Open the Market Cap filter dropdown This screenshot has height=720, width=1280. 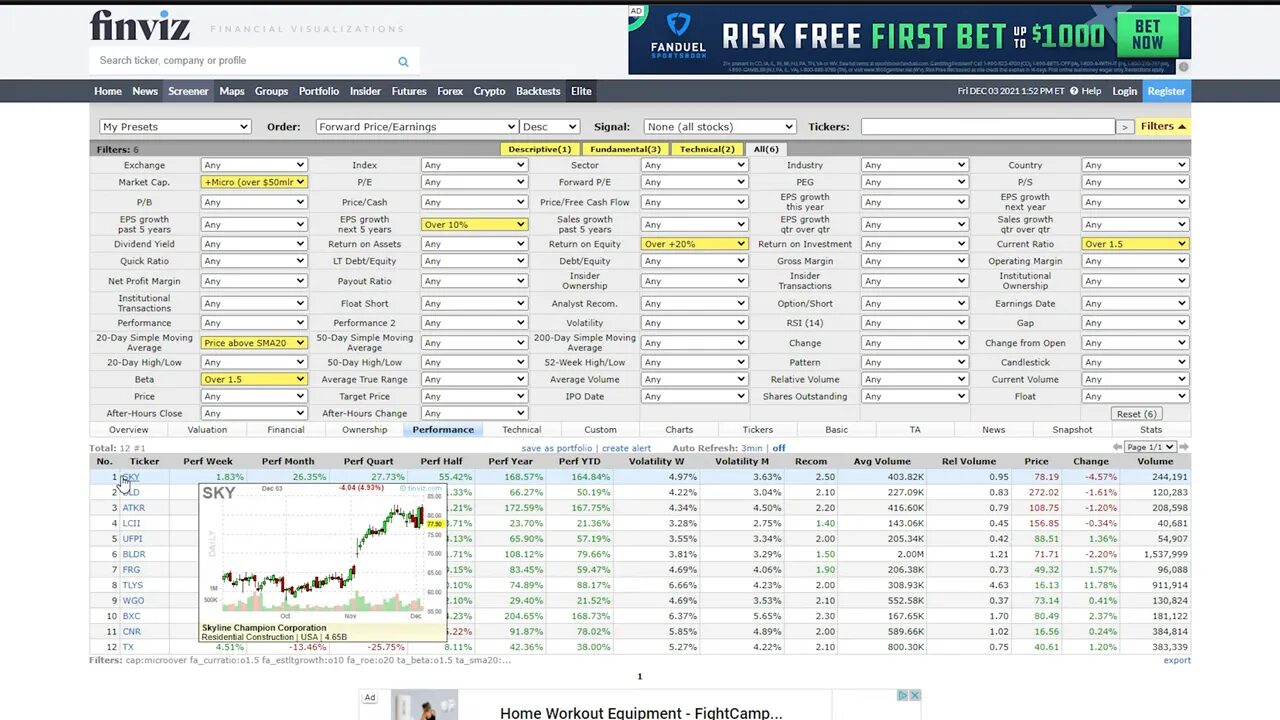click(253, 182)
